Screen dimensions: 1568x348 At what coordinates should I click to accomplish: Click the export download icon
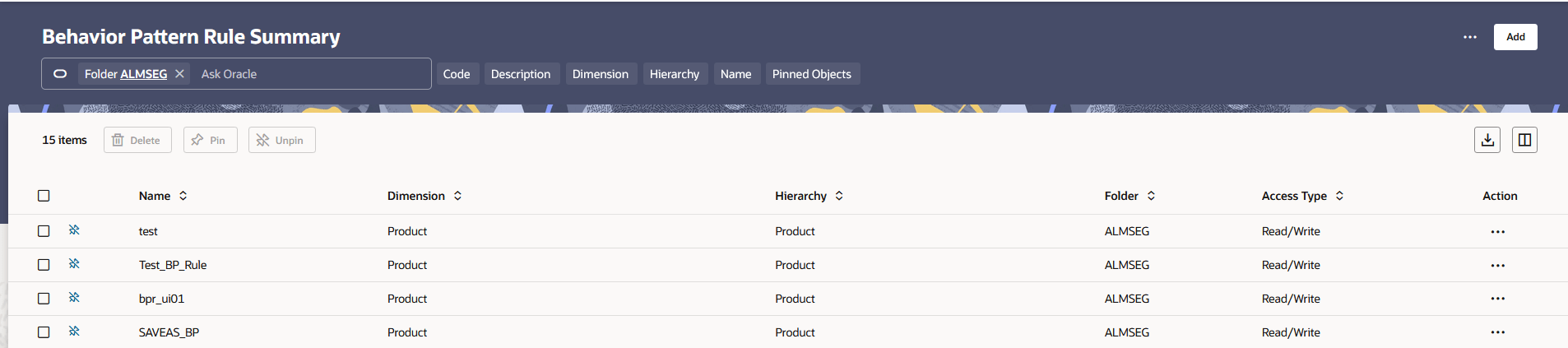(1487, 140)
